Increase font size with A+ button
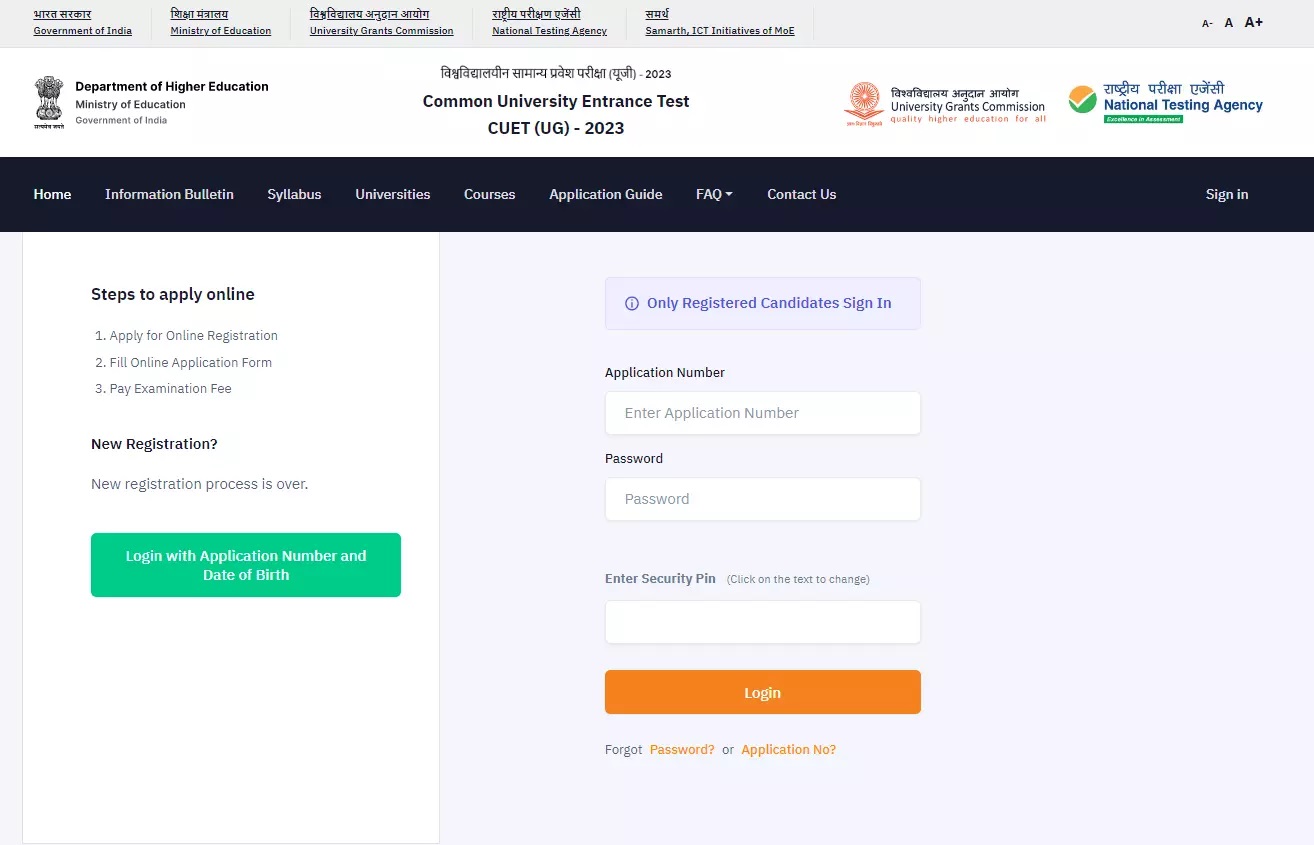This screenshot has width=1314, height=845. click(x=1254, y=22)
